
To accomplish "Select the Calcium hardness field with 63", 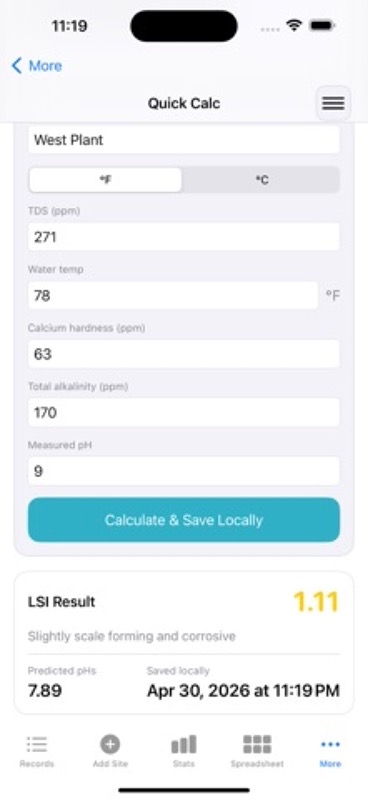I will click(184, 354).
